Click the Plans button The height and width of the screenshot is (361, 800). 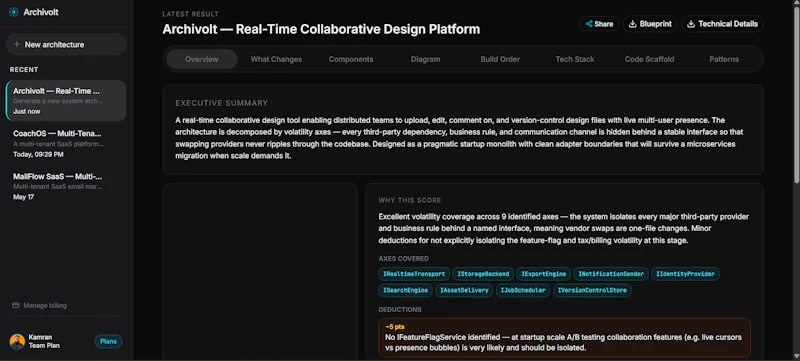108,342
